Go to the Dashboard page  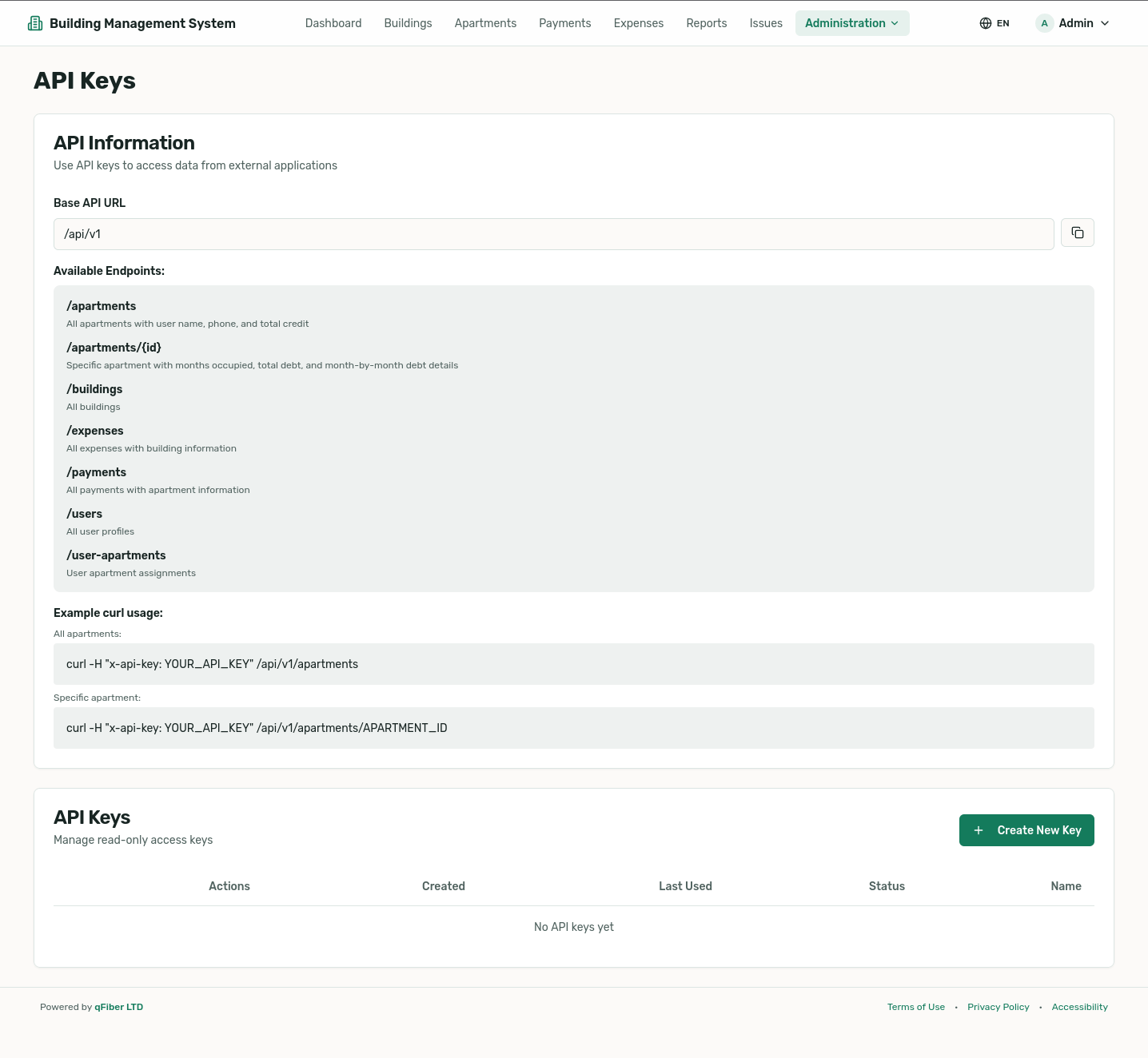(x=333, y=23)
